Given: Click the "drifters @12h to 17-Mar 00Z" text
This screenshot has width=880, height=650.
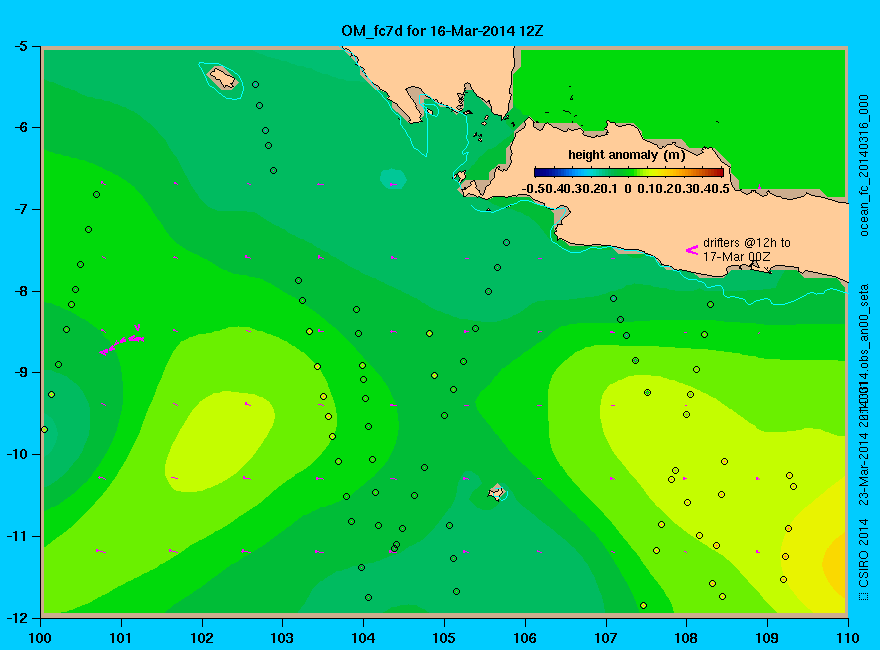Looking at the screenshot, I should click(747, 250).
